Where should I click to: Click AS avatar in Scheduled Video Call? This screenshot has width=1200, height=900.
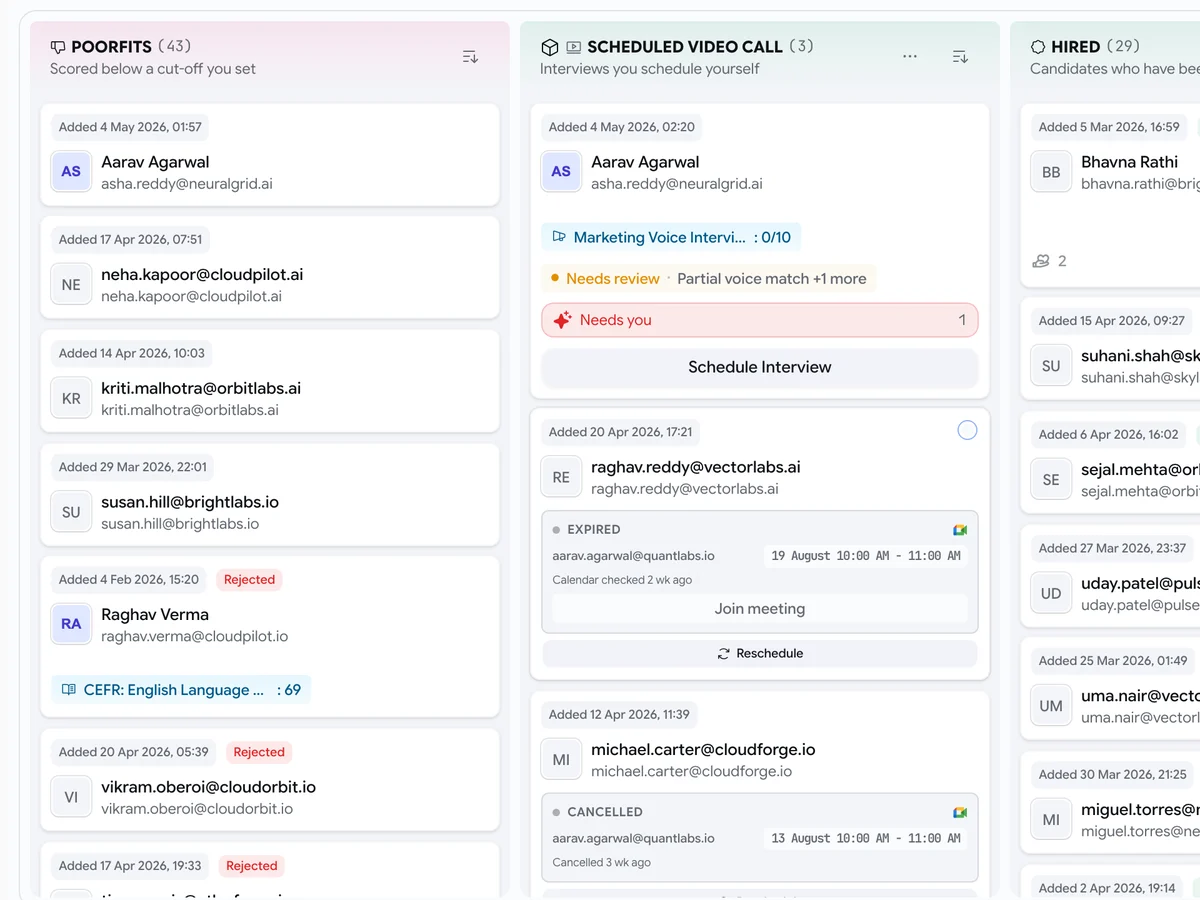pyautogui.click(x=561, y=171)
